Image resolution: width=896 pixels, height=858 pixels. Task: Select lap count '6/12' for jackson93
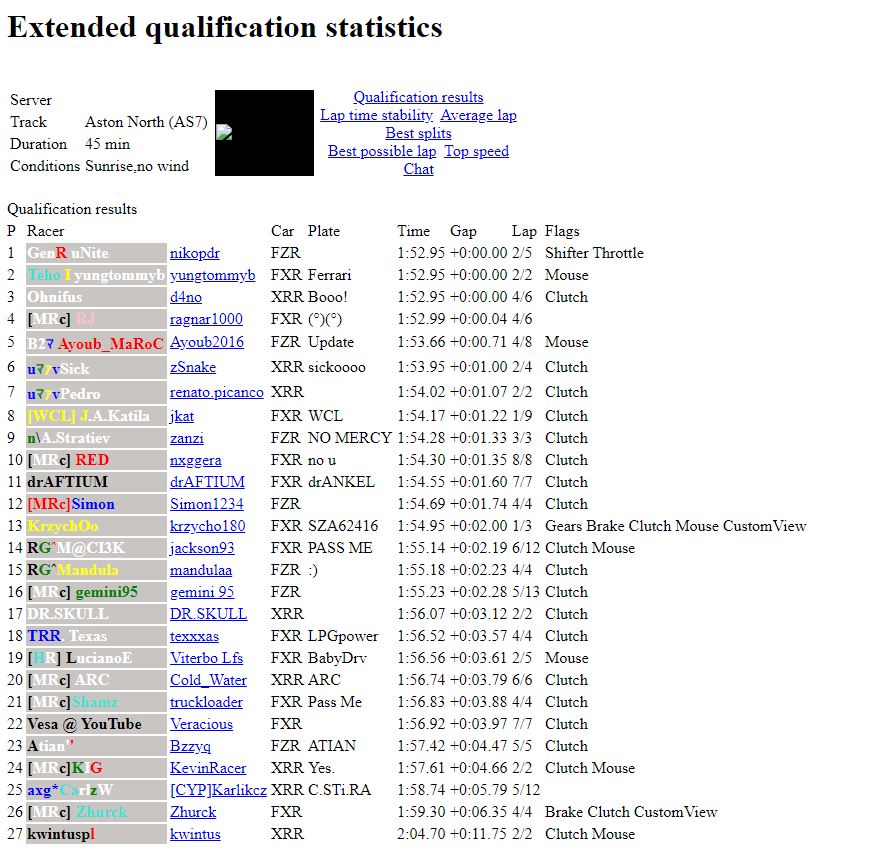(x=526, y=548)
